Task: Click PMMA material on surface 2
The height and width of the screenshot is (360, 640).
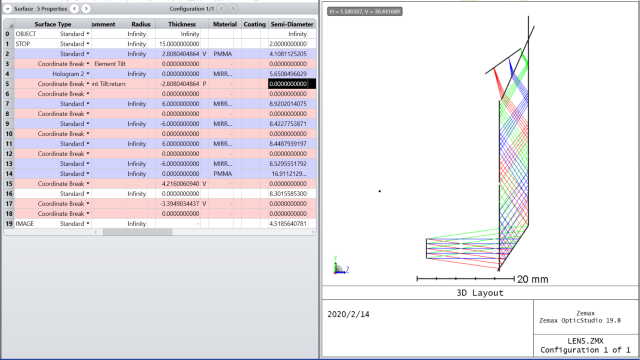Action: (222, 54)
